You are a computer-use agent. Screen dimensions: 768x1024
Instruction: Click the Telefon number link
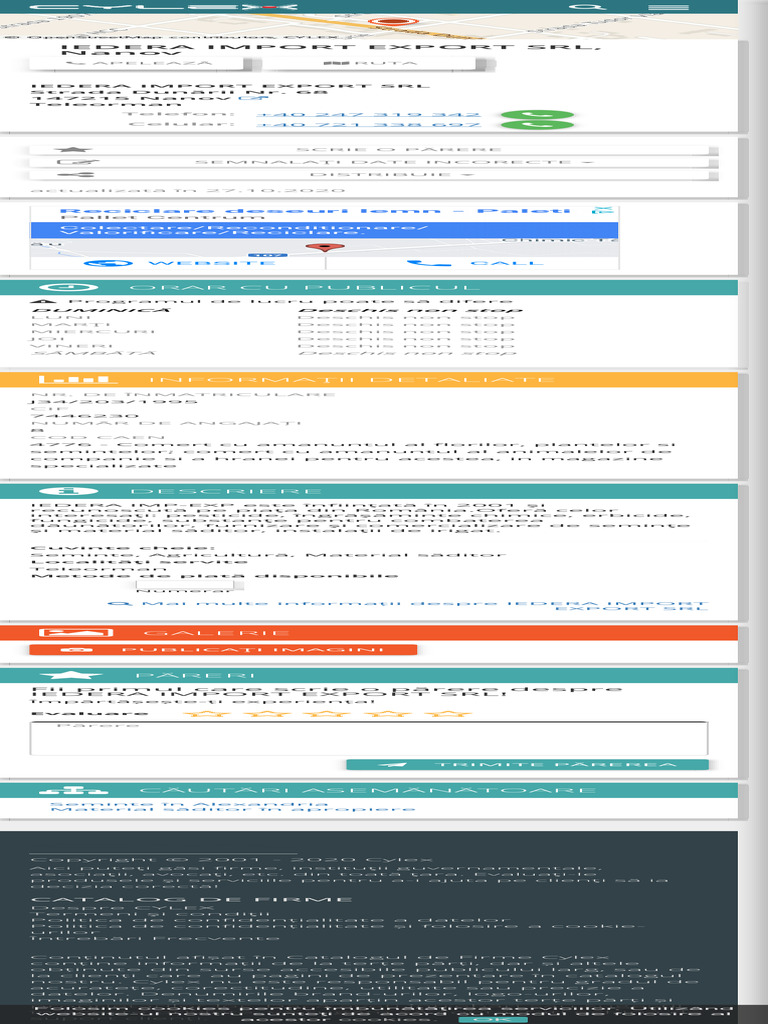pyautogui.click(x=368, y=115)
